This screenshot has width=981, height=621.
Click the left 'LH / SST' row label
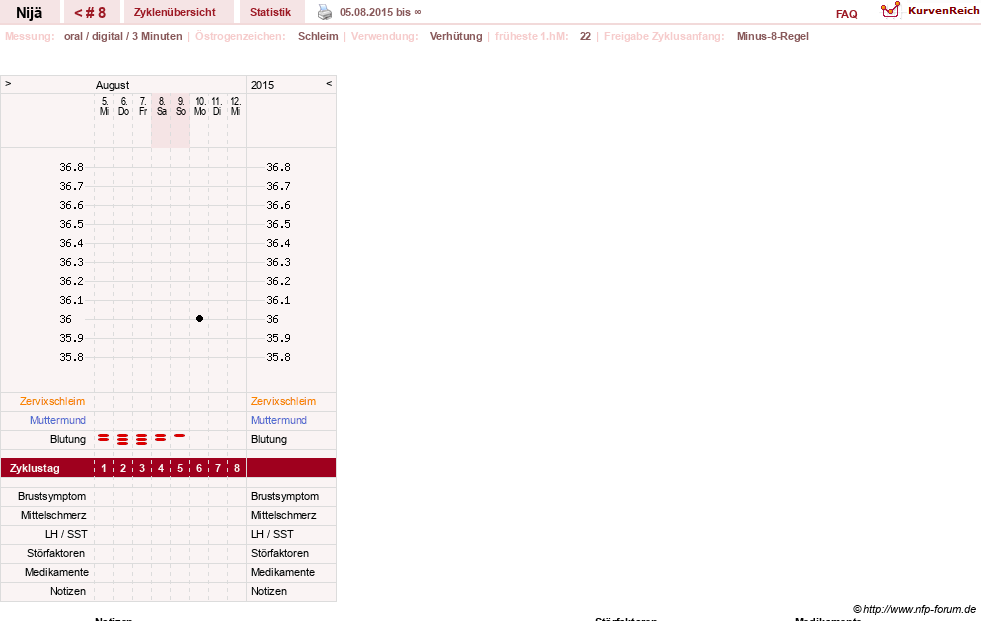[66, 534]
